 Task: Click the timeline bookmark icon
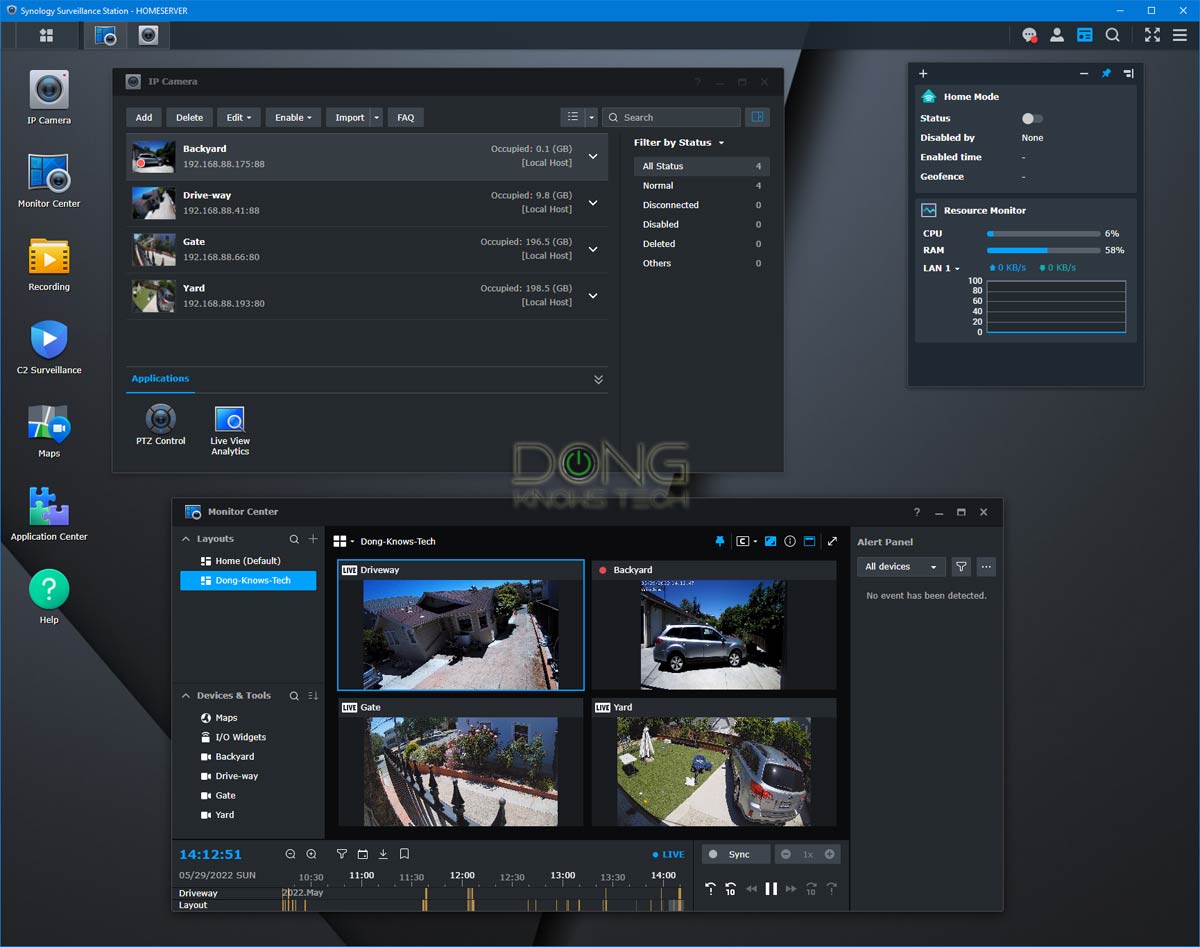[404, 854]
